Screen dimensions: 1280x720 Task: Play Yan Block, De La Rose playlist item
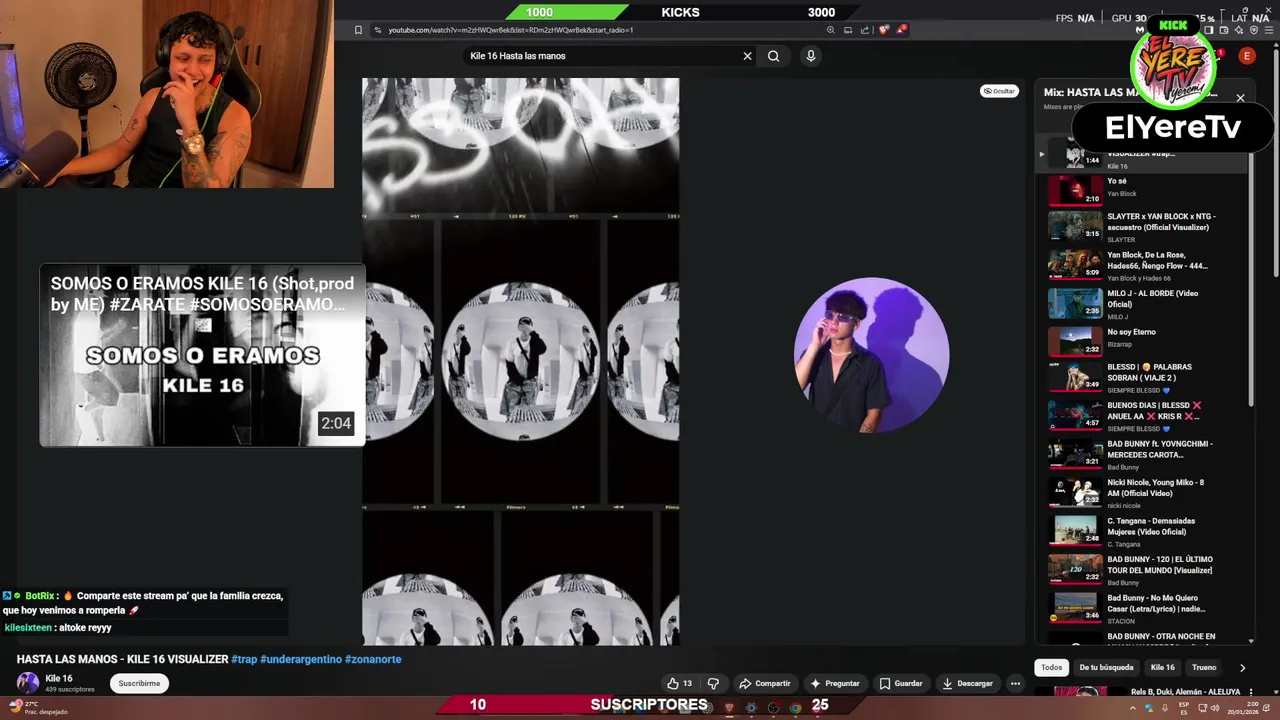pos(1140,265)
